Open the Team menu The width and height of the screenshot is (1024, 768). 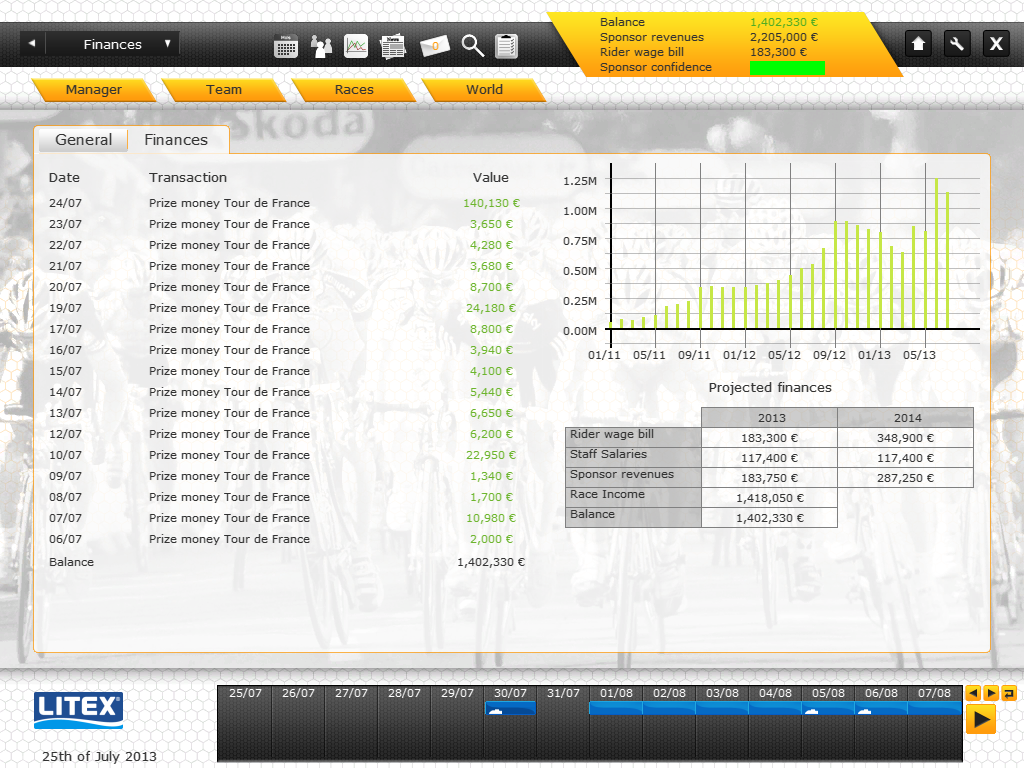tap(224, 90)
